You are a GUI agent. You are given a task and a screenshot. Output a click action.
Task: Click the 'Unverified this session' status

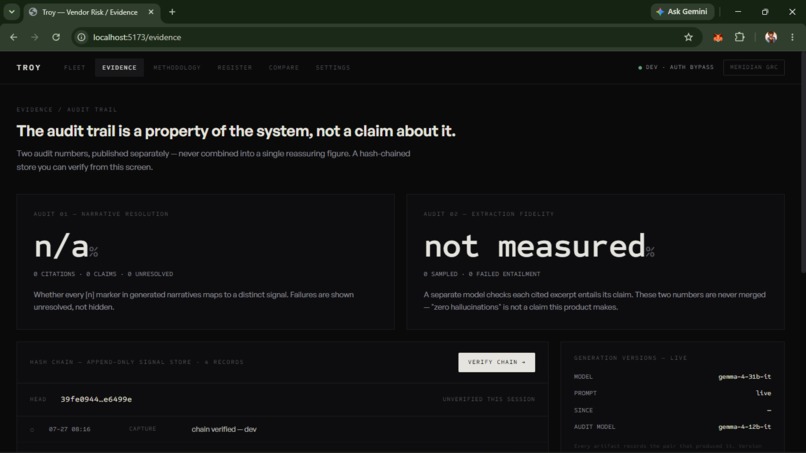coord(488,399)
